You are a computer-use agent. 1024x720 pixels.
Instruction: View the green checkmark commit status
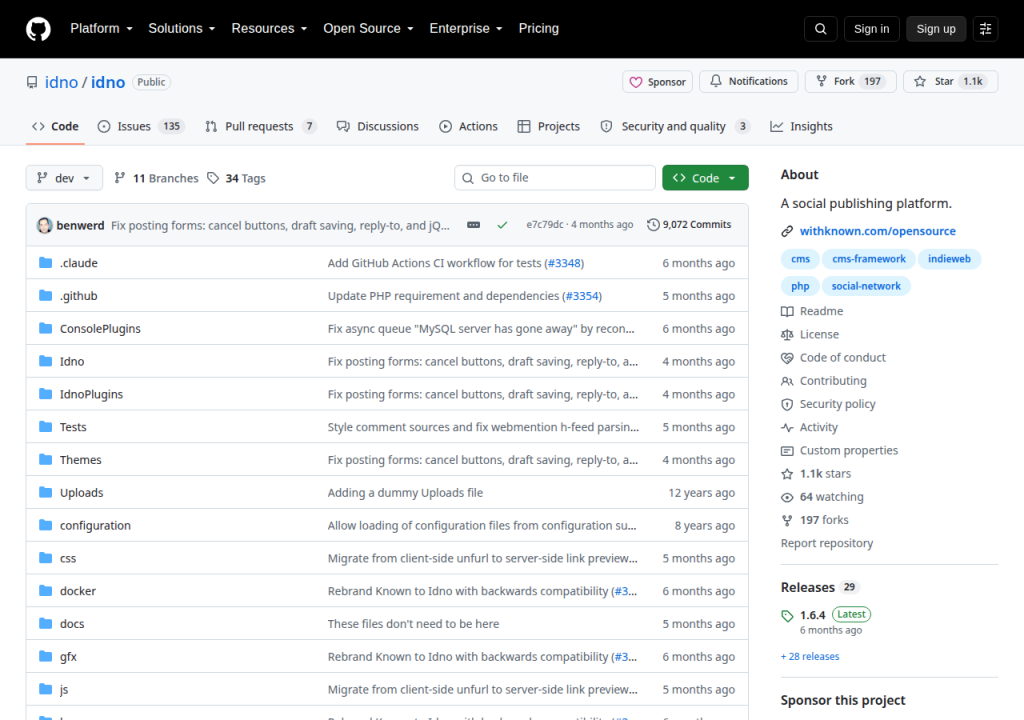click(x=502, y=225)
